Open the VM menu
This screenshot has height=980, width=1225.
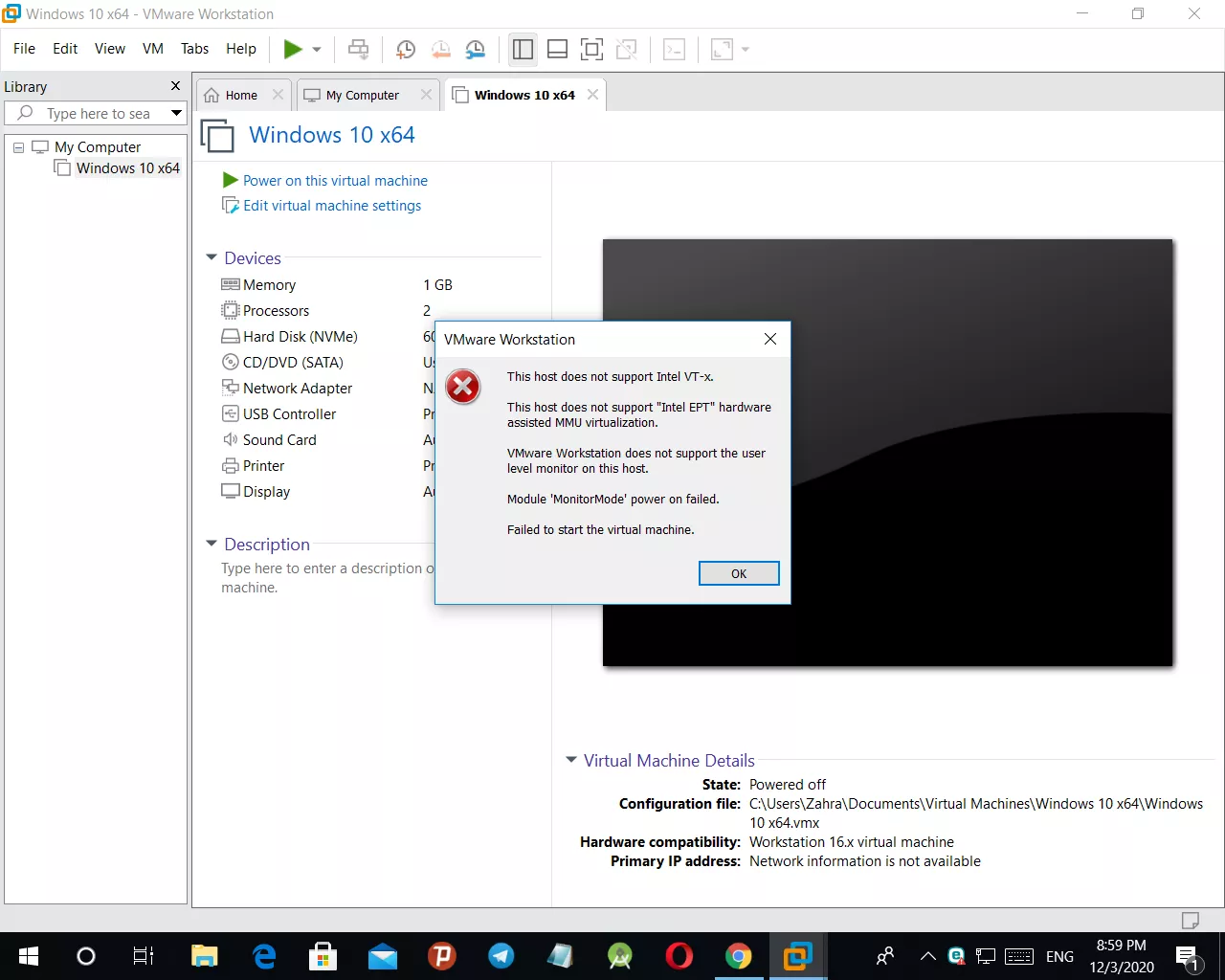(153, 49)
